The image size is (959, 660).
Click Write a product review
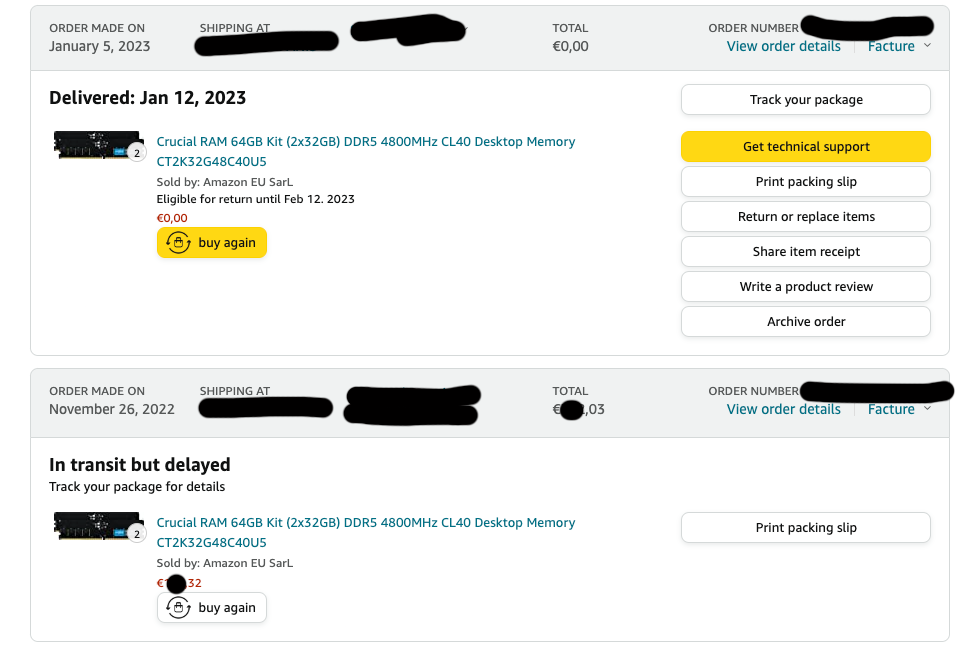(x=806, y=287)
